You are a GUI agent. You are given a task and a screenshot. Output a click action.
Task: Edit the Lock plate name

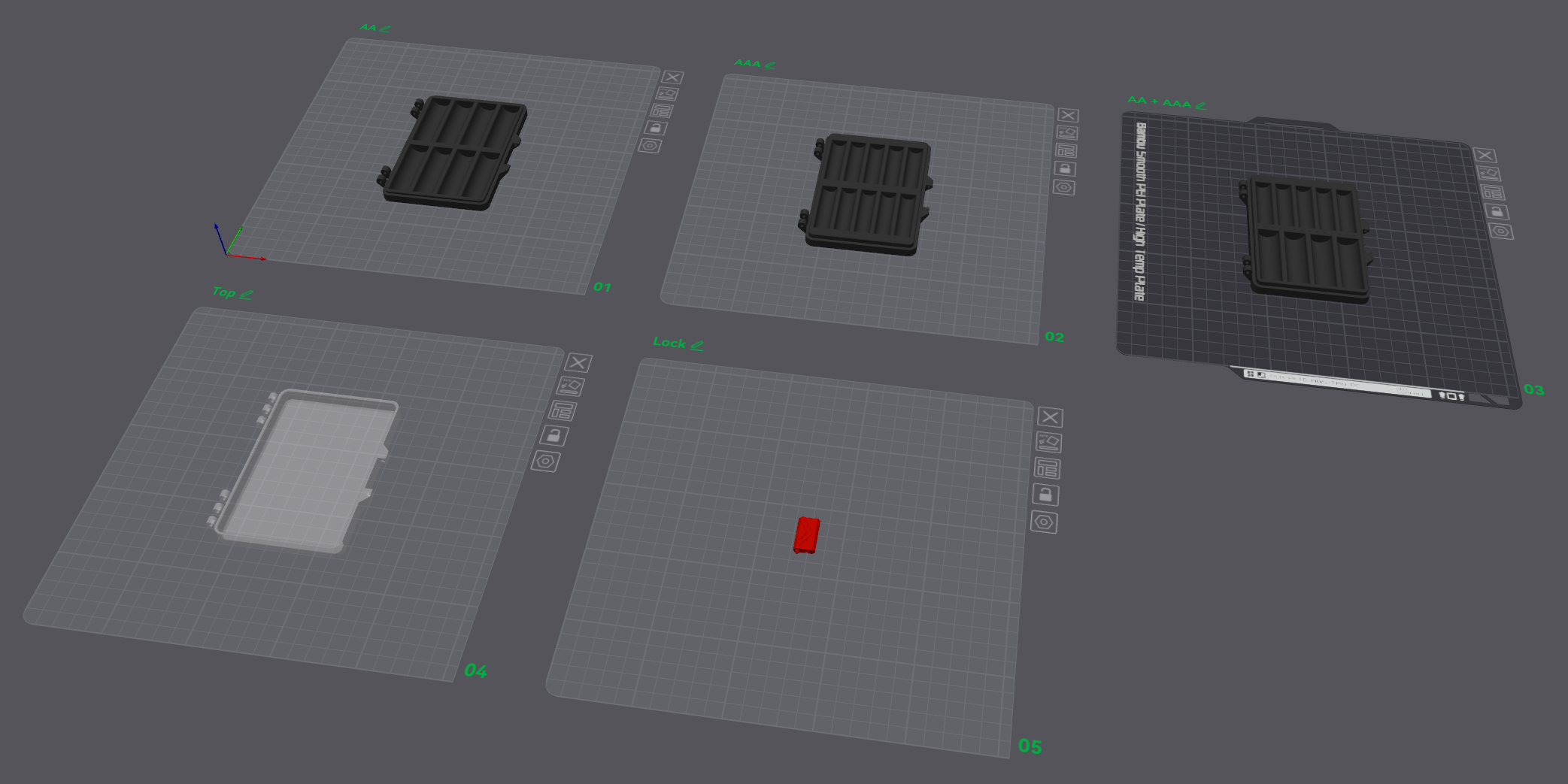tap(697, 346)
